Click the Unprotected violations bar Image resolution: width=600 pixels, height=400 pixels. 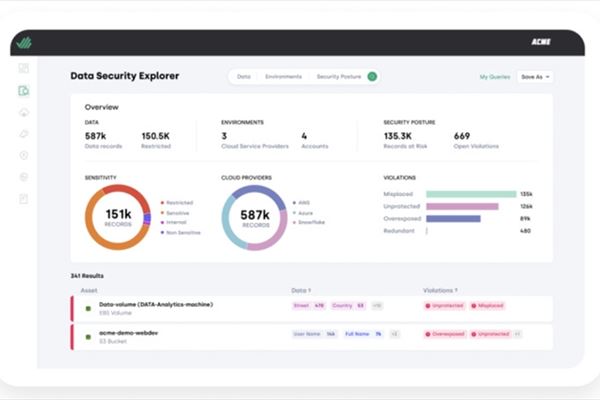[462, 207]
